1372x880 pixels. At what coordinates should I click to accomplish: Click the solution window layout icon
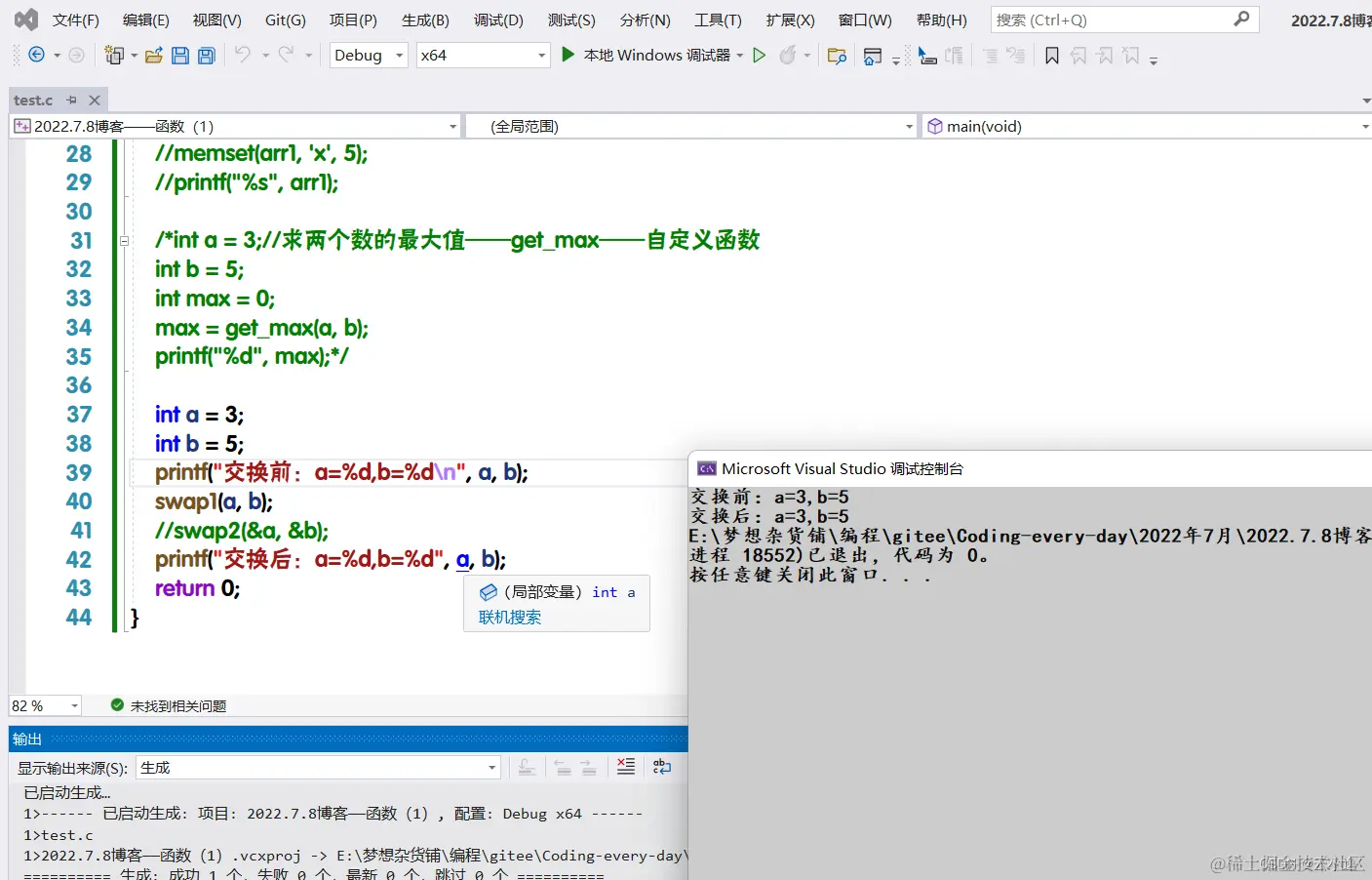pos(873,57)
